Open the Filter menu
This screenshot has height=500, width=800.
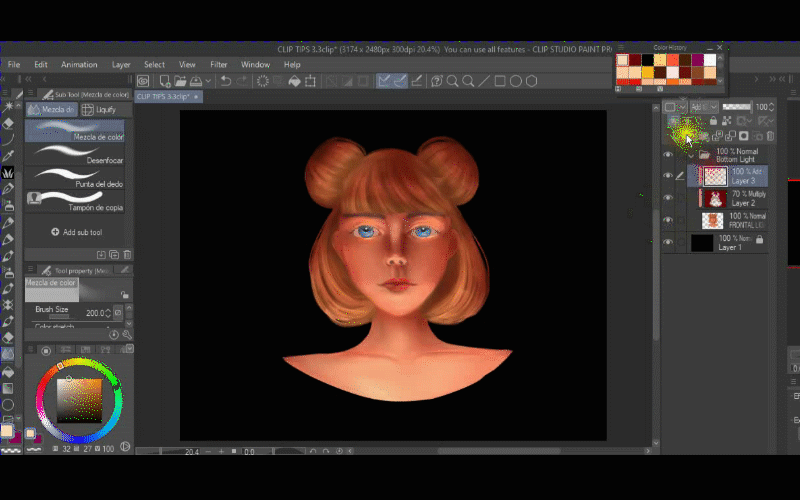(218, 64)
